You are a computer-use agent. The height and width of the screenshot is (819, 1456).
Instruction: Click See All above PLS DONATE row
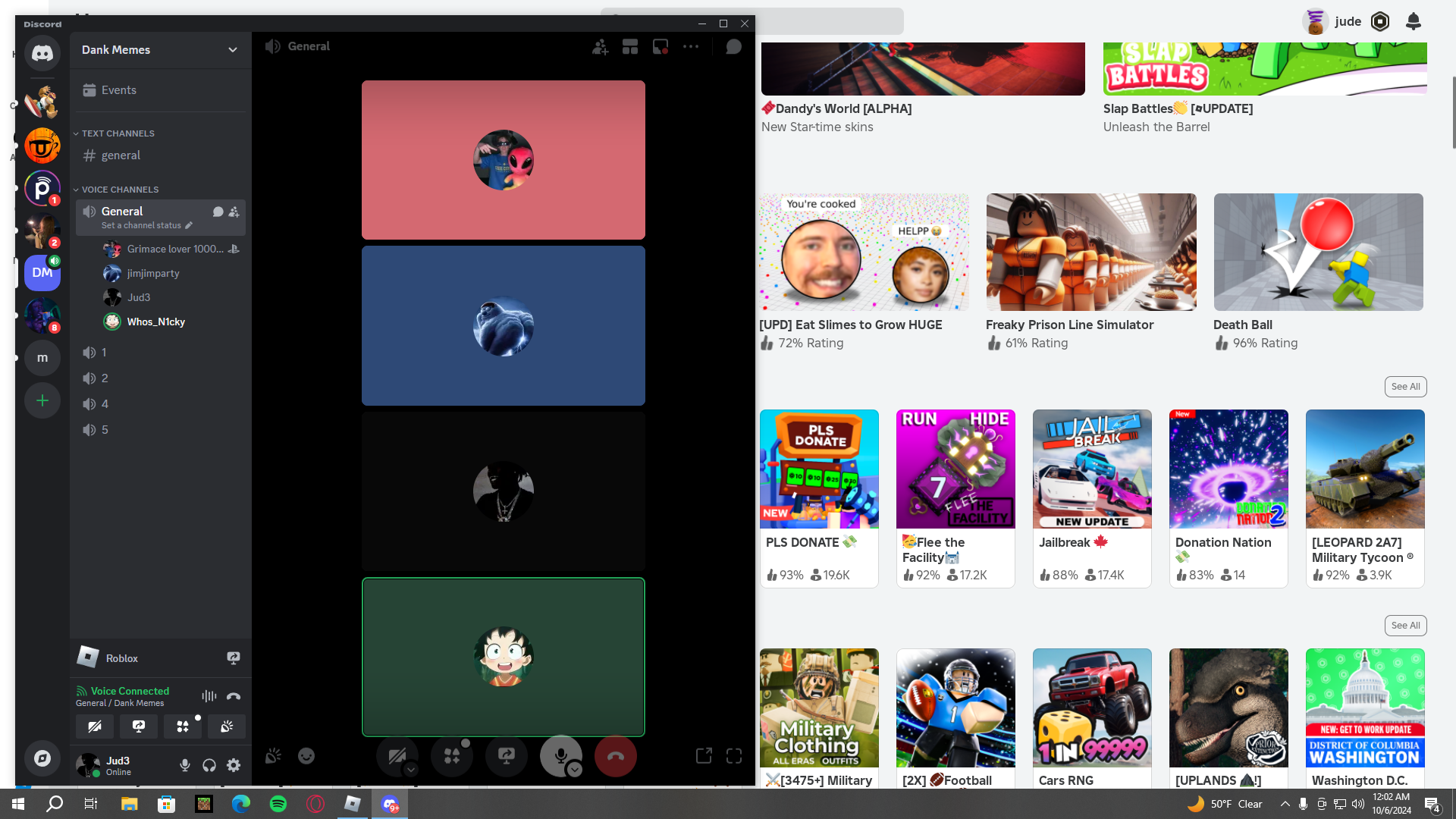(1405, 387)
